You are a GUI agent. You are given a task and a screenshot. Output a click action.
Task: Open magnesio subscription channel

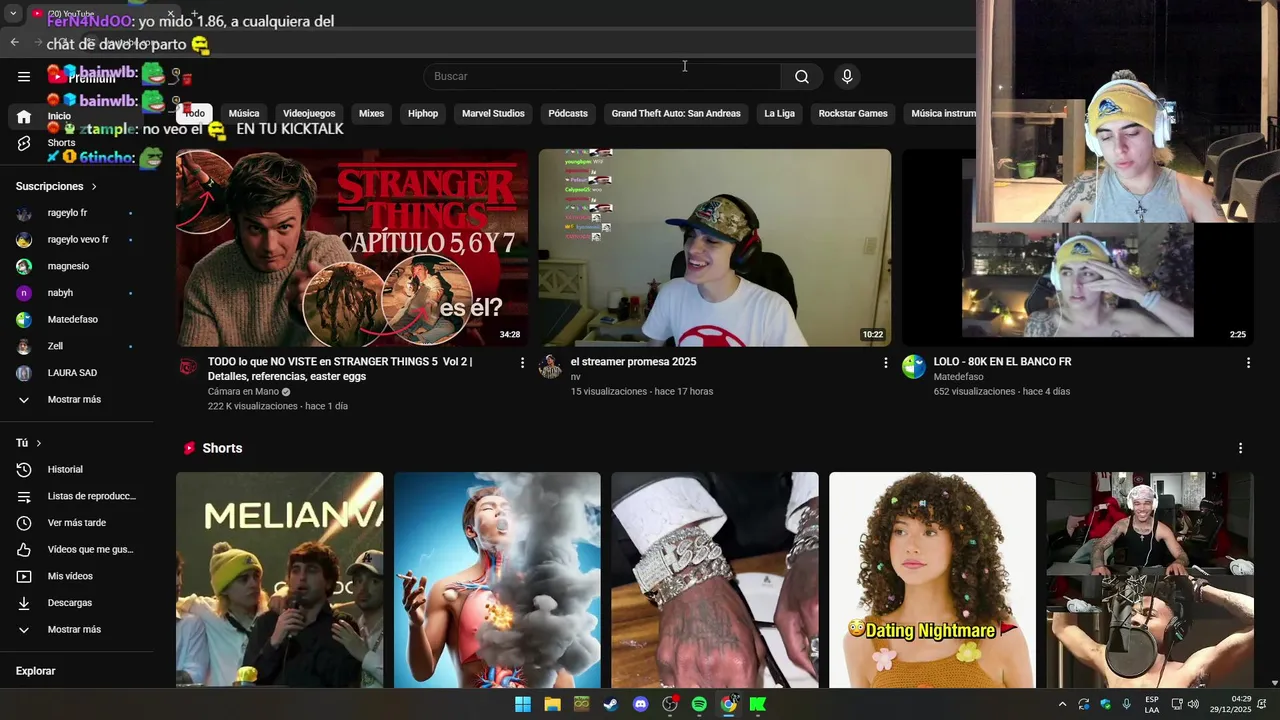[77, 266]
